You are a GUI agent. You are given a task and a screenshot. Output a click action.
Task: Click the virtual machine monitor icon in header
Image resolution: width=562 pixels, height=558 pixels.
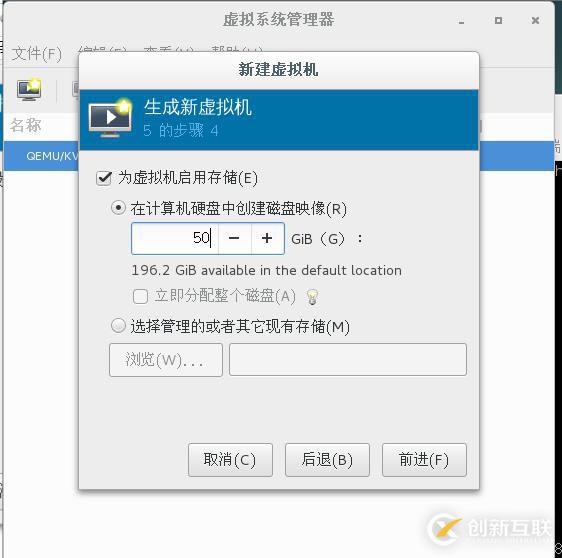(x=110, y=119)
